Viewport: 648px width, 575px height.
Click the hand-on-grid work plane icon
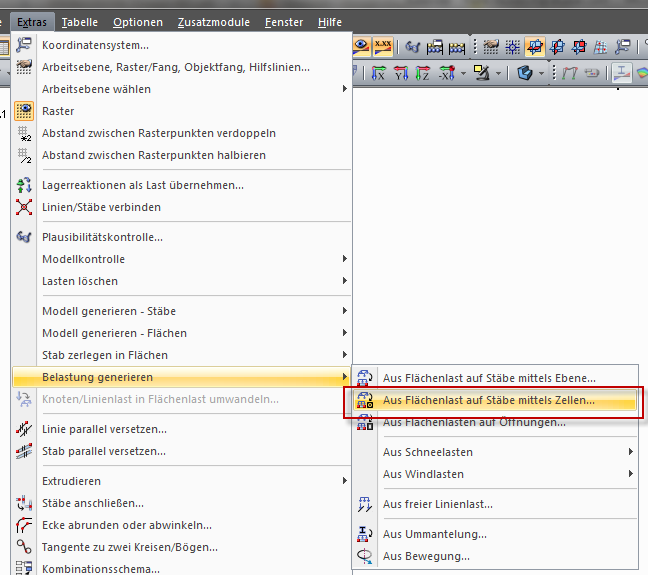pos(491,47)
